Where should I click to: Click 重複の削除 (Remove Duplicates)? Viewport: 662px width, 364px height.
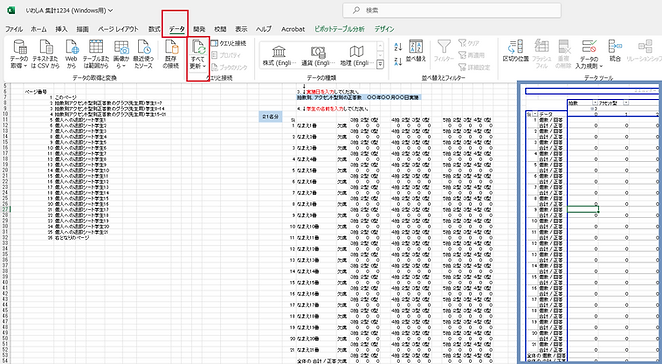[x=564, y=54]
